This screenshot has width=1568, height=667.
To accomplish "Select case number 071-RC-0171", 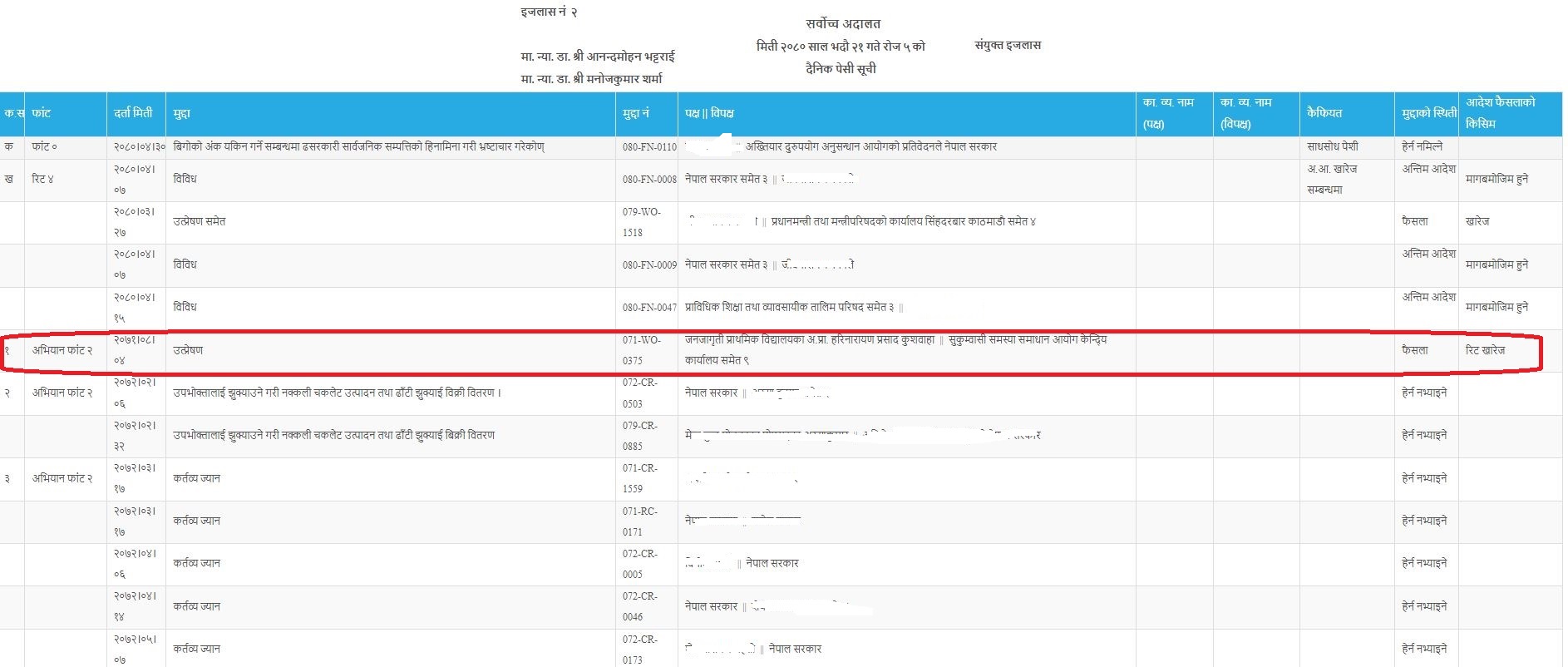I will pos(639,521).
